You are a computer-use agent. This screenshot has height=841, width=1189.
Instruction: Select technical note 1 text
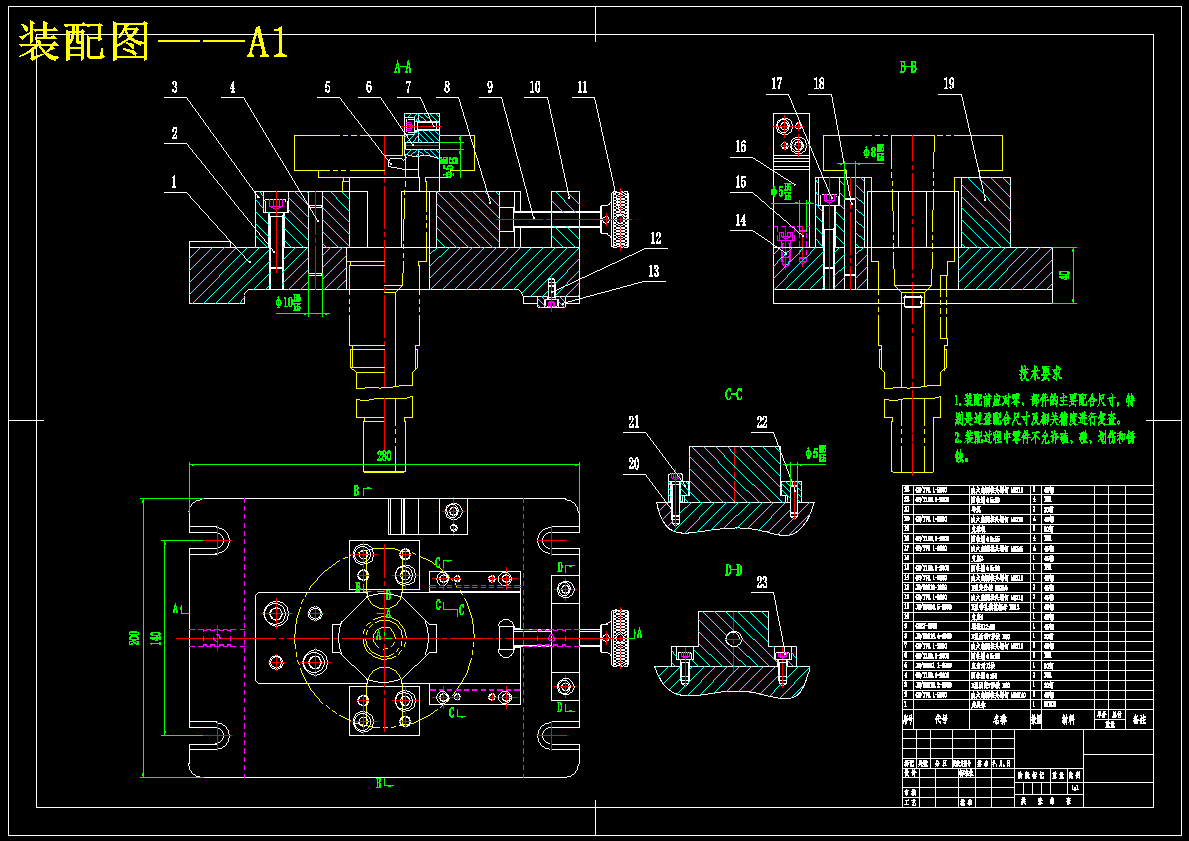point(1046,409)
